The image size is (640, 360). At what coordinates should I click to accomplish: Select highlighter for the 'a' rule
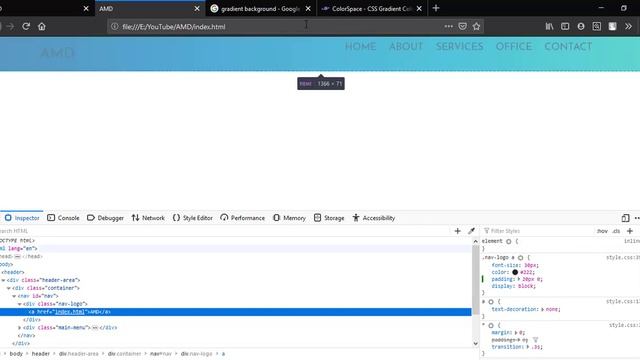pyautogui.click(x=491, y=302)
